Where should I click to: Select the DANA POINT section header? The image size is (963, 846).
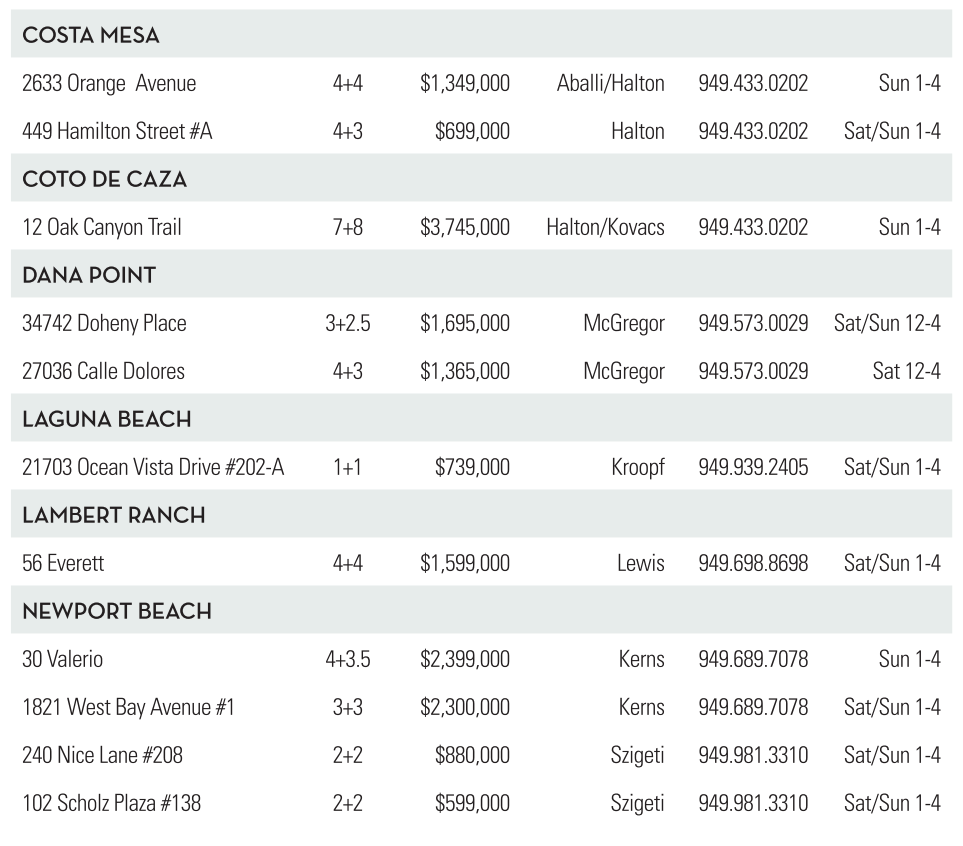tap(89, 276)
